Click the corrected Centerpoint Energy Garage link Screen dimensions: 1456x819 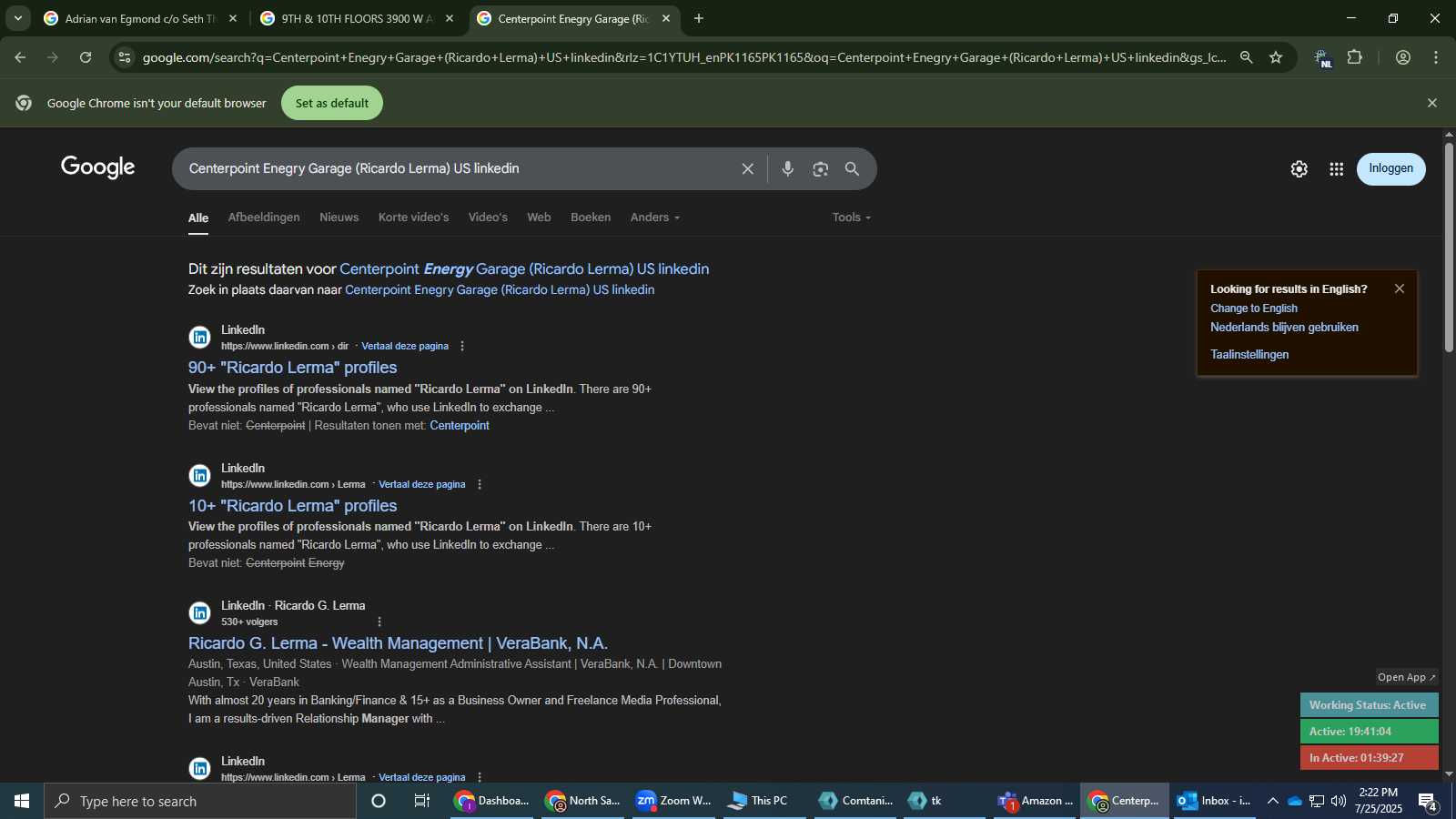(x=524, y=269)
